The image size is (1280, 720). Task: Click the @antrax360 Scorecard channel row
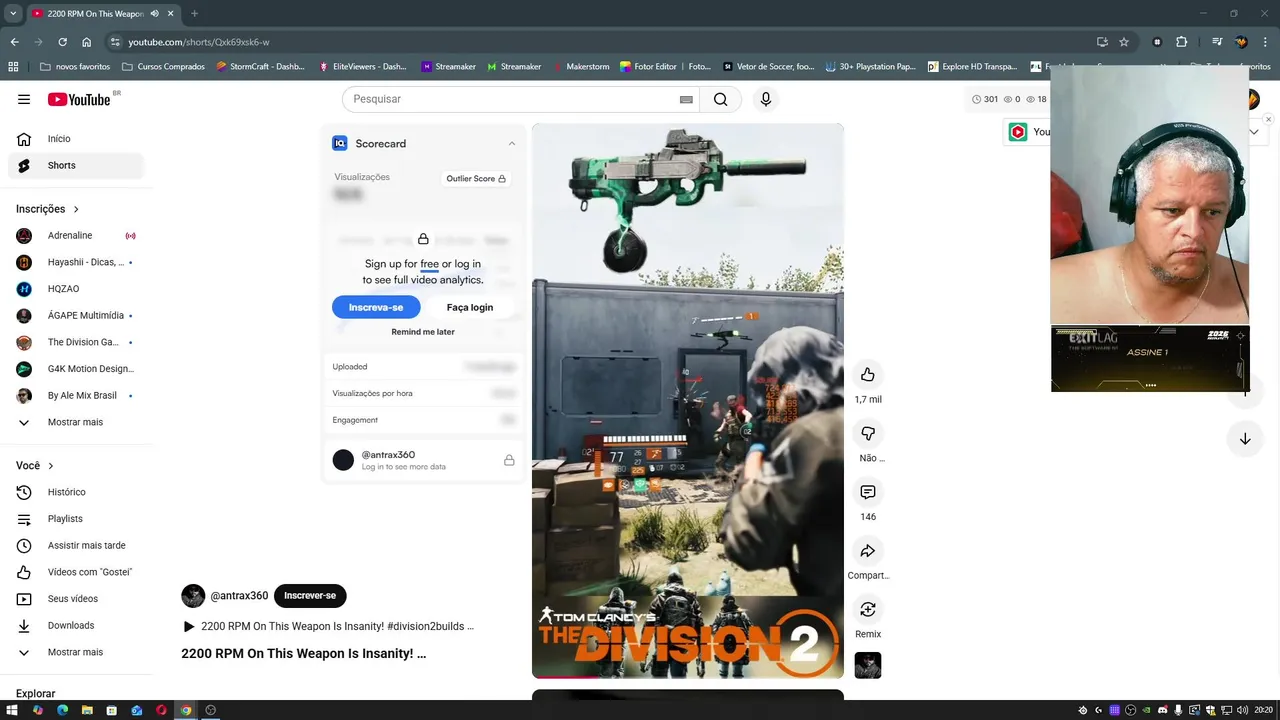[423, 460]
